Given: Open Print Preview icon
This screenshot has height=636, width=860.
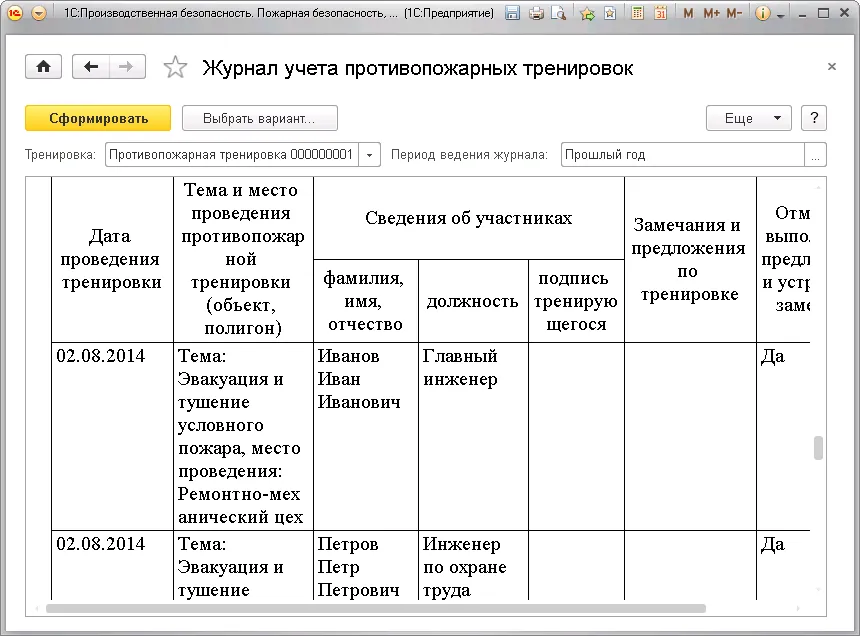Looking at the screenshot, I should [558, 13].
